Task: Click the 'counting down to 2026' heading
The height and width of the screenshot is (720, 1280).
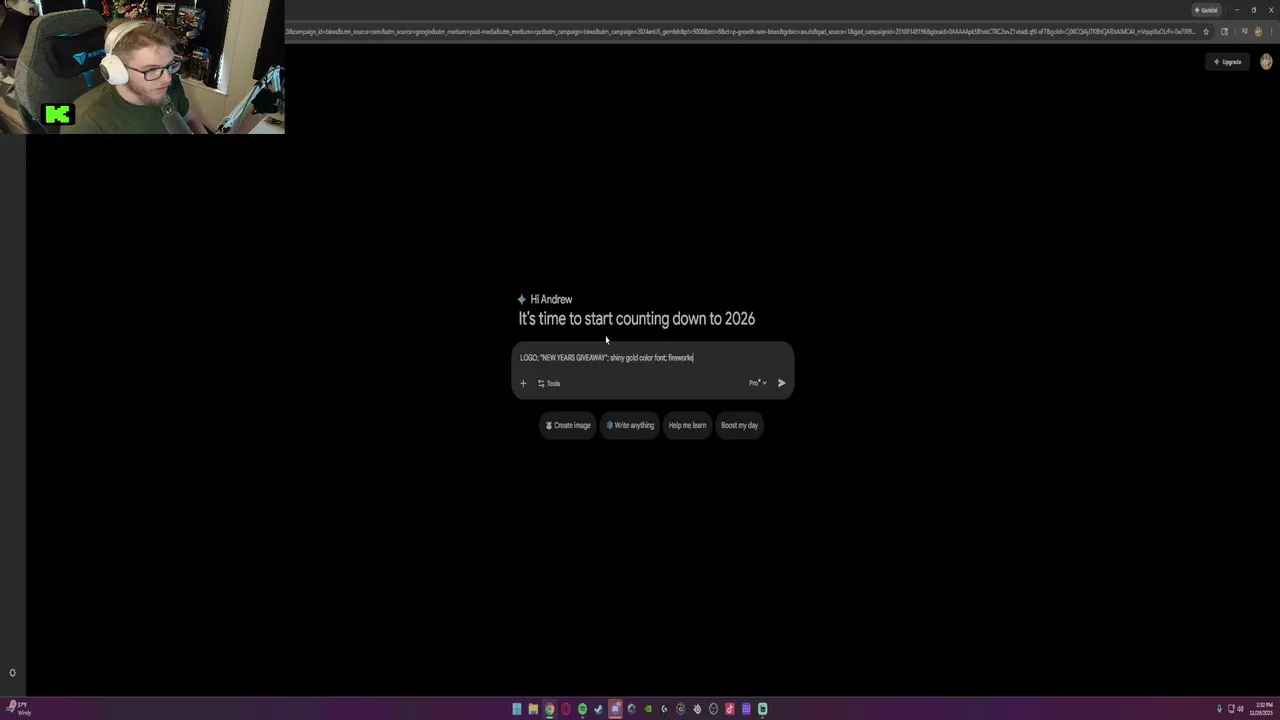Action: tap(685, 319)
